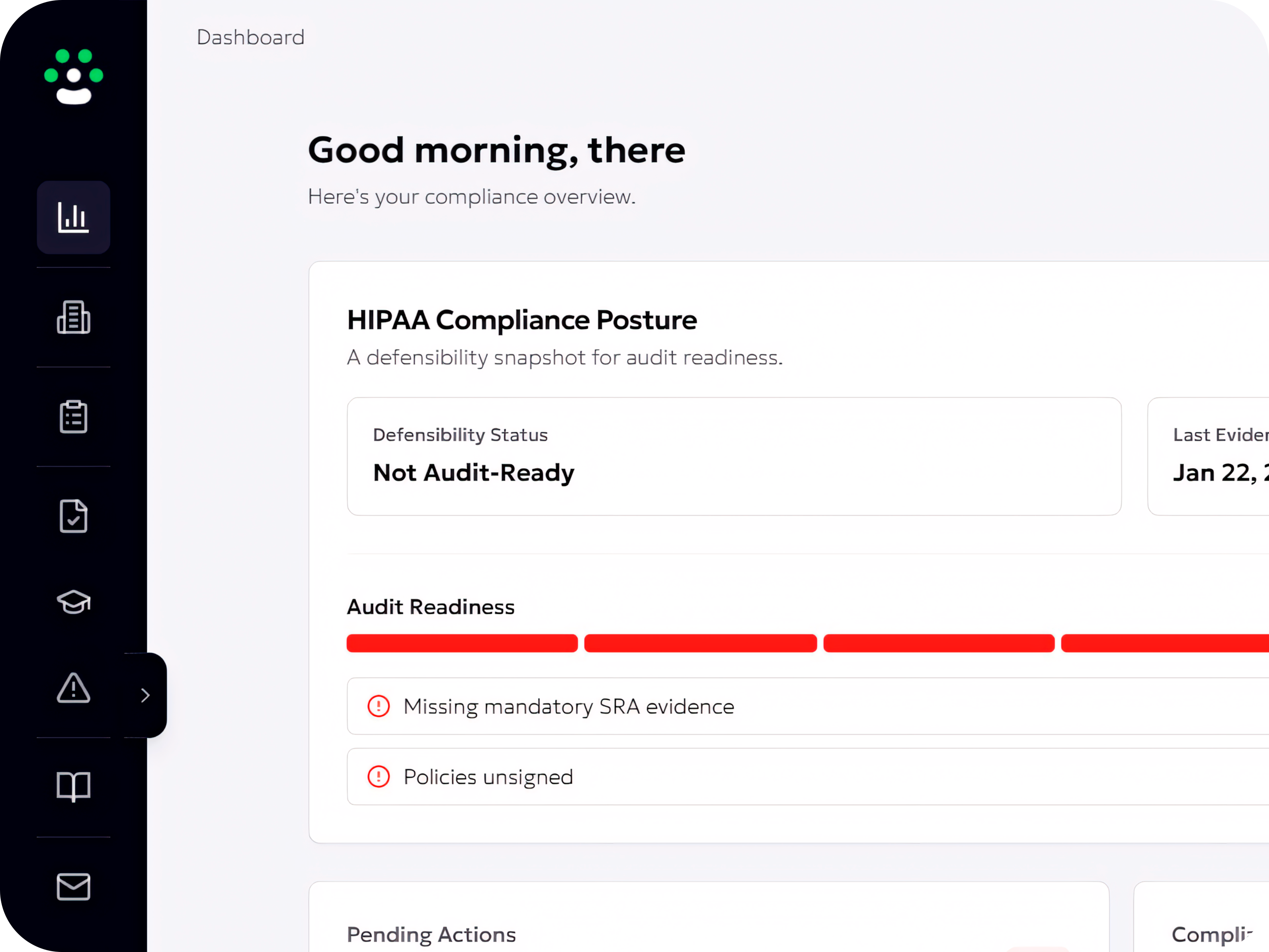This screenshot has height=952, width=1269.
Task: Click the HIPAA Compliance Posture heading
Action: point(522,320)
